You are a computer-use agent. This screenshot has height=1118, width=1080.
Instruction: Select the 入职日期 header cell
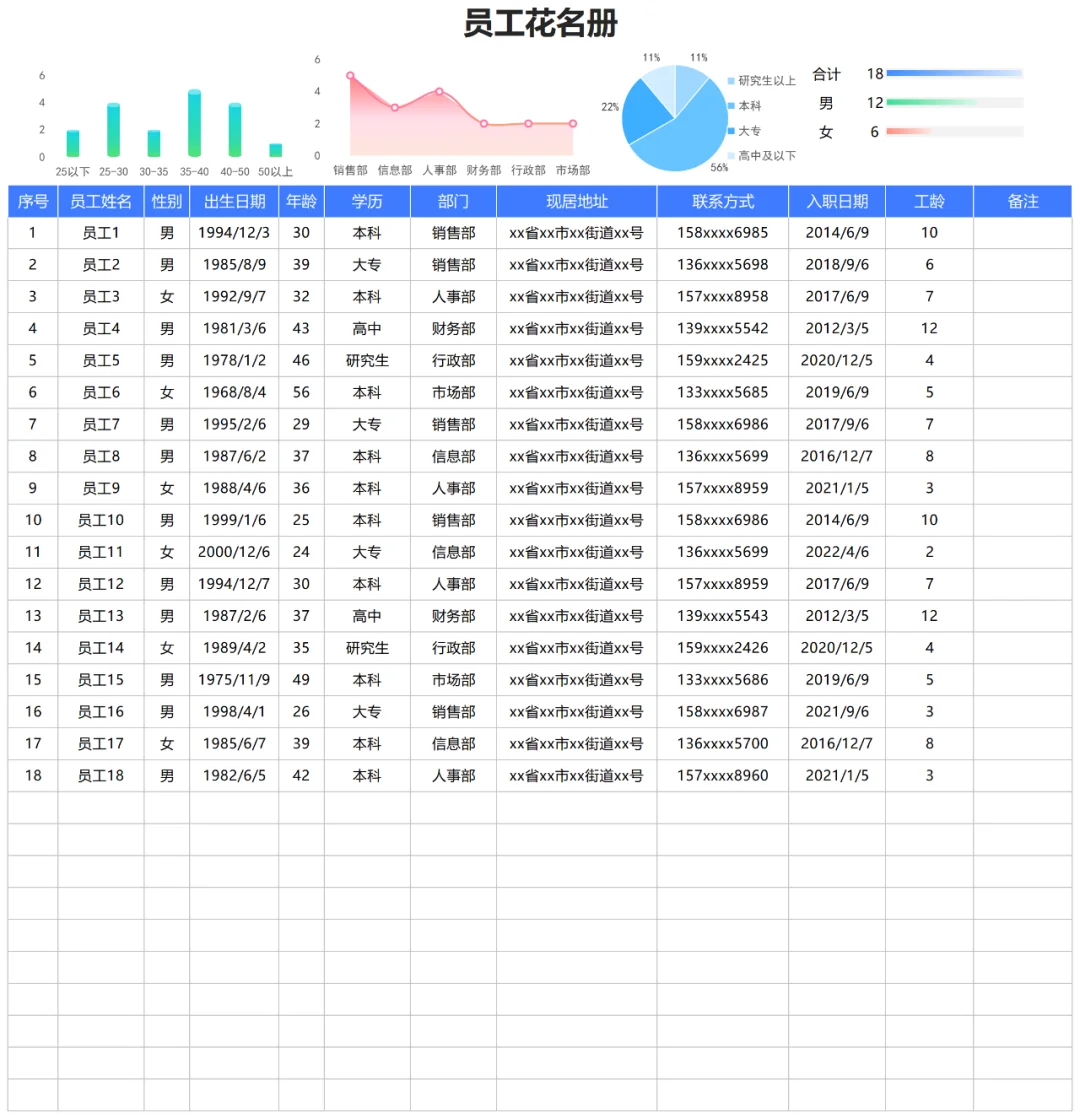(x=837, y=202)
